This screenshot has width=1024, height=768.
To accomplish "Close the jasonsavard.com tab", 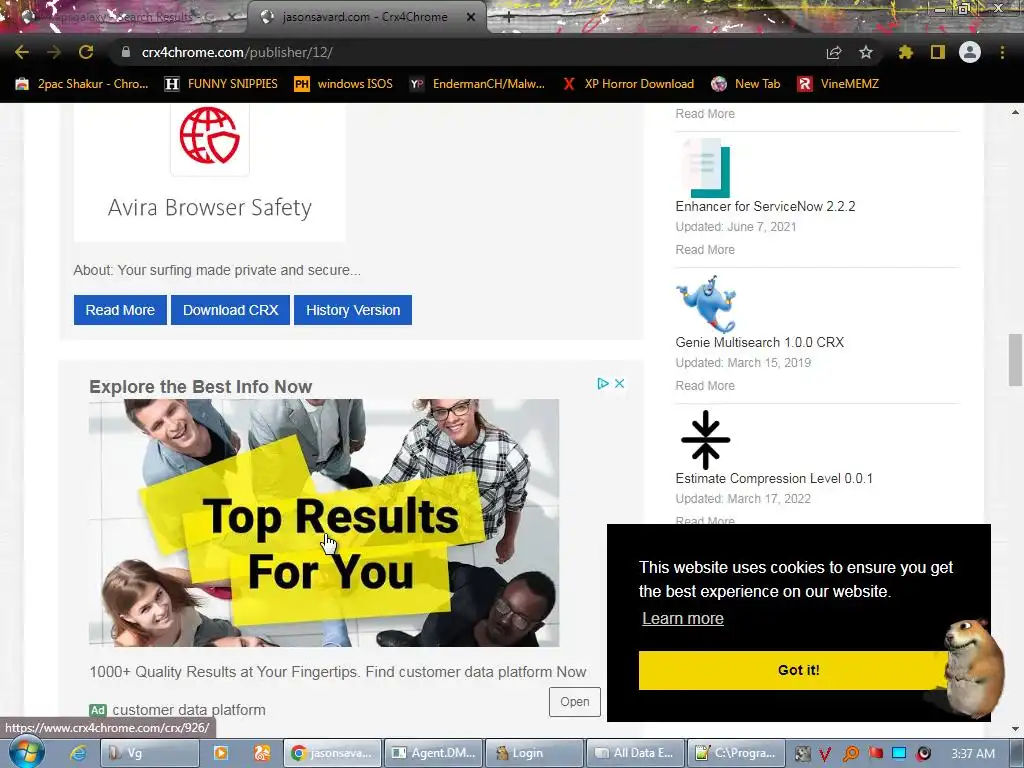I will (x=471, y=17).
